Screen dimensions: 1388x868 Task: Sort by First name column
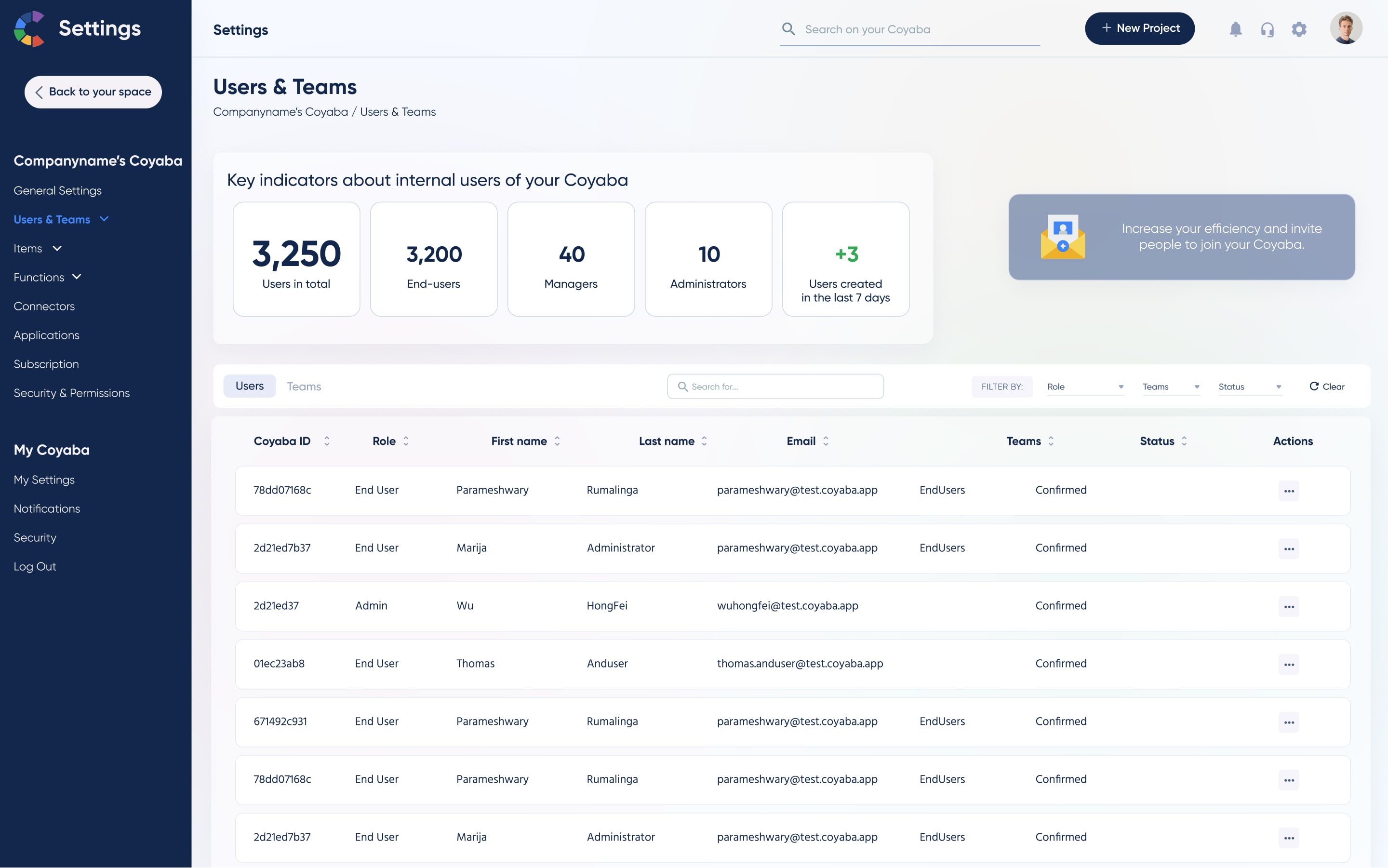(557, 441)
